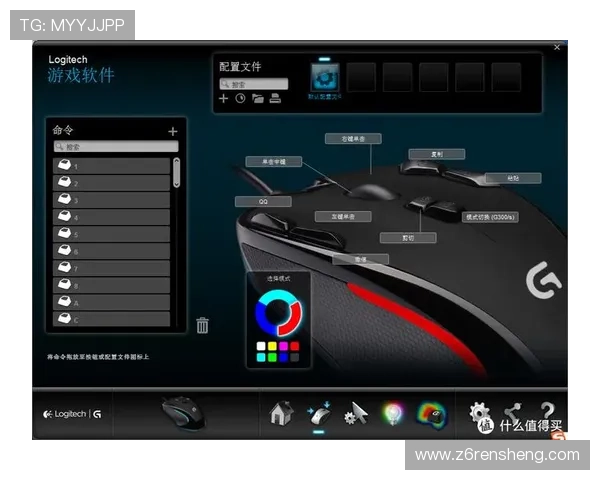Click the QQ button assignment label
This screenshot has width=600, height=480.
263,201
